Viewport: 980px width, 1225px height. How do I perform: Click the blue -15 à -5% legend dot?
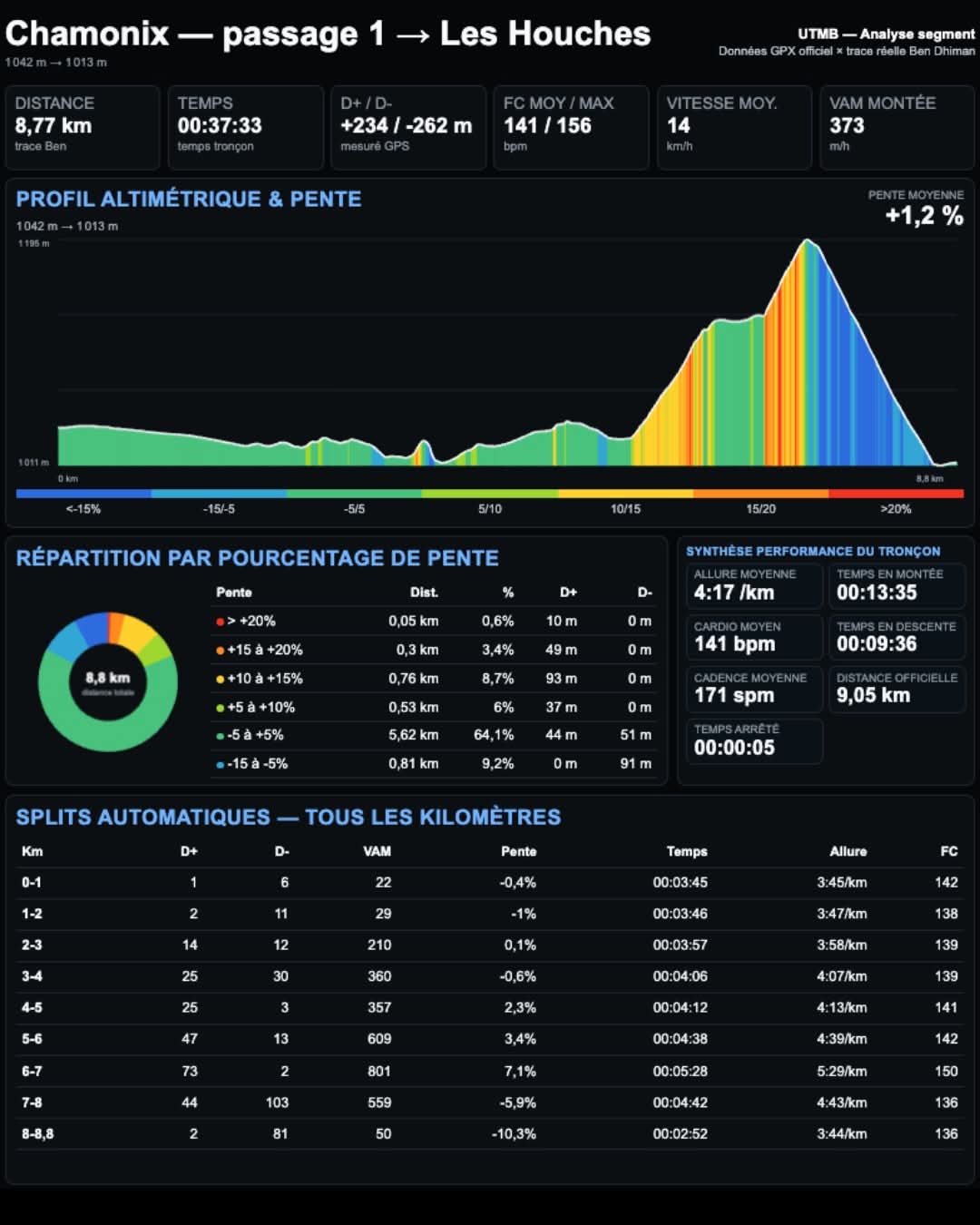(220, 765)
